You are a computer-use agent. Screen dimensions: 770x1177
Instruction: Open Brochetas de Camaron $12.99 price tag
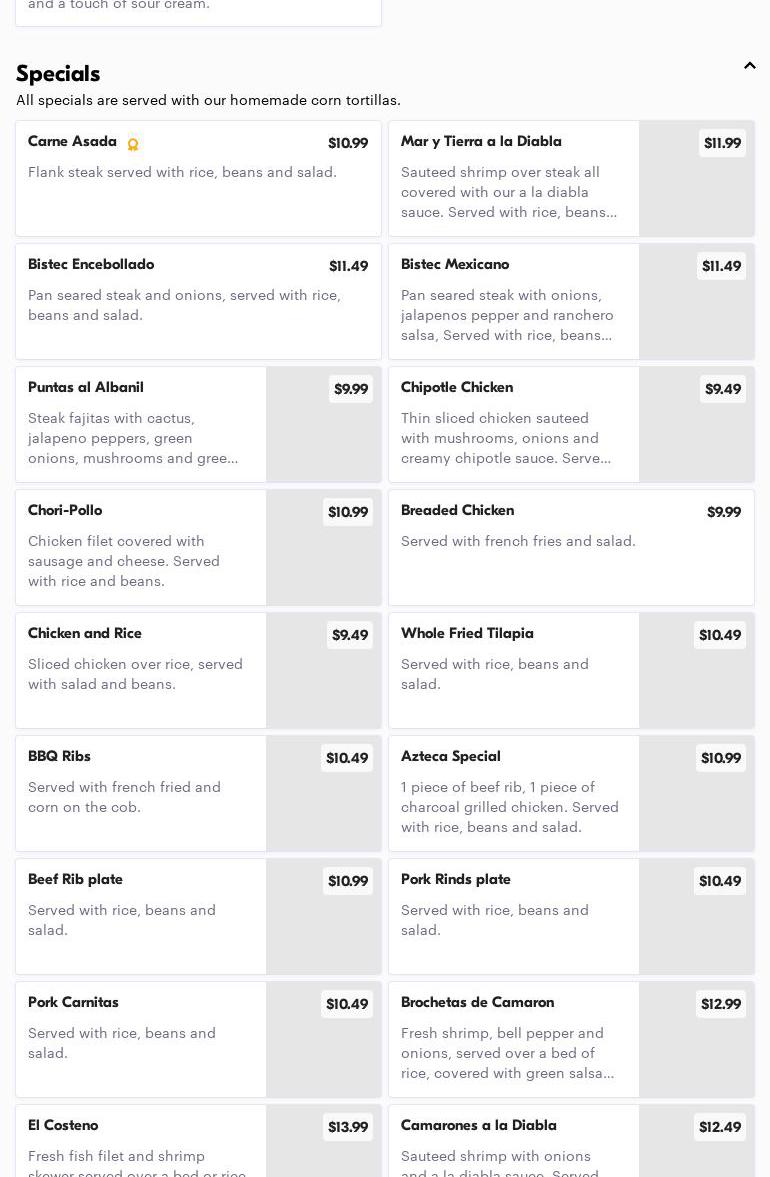point(721,1004)
